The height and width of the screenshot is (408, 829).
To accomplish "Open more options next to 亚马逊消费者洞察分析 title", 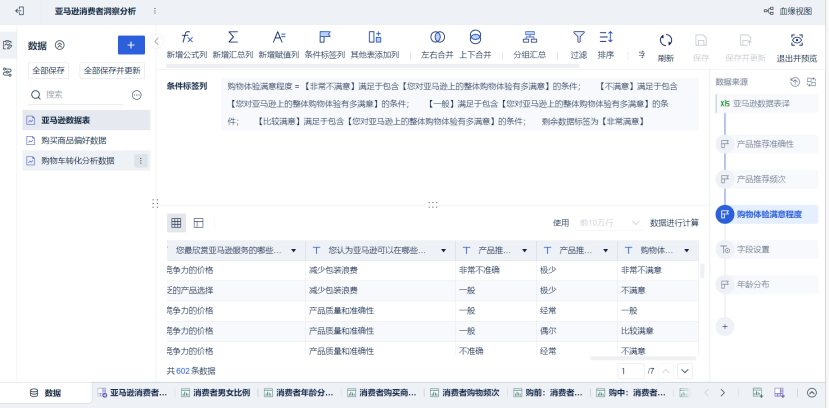I will point(154,11).
